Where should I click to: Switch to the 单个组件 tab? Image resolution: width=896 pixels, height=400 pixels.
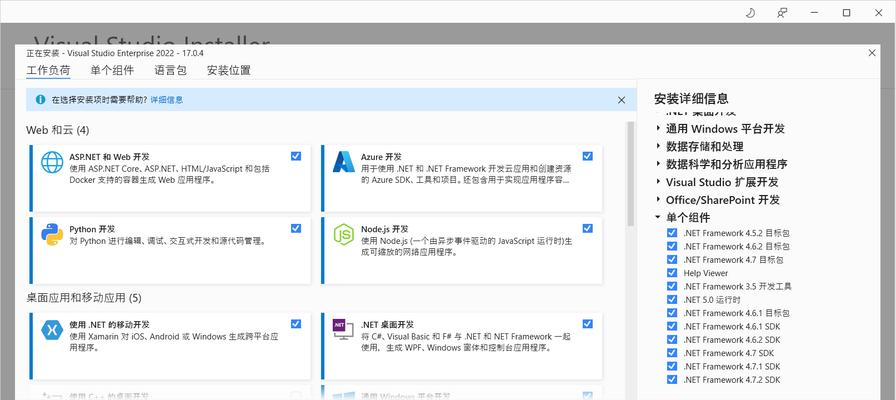tap(112, 71)
